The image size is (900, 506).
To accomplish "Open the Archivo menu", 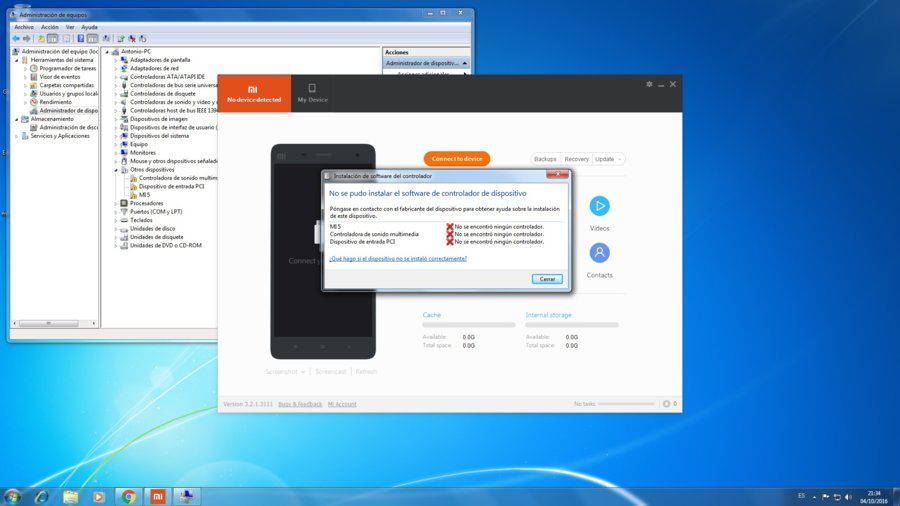I will tap(24, 27).
